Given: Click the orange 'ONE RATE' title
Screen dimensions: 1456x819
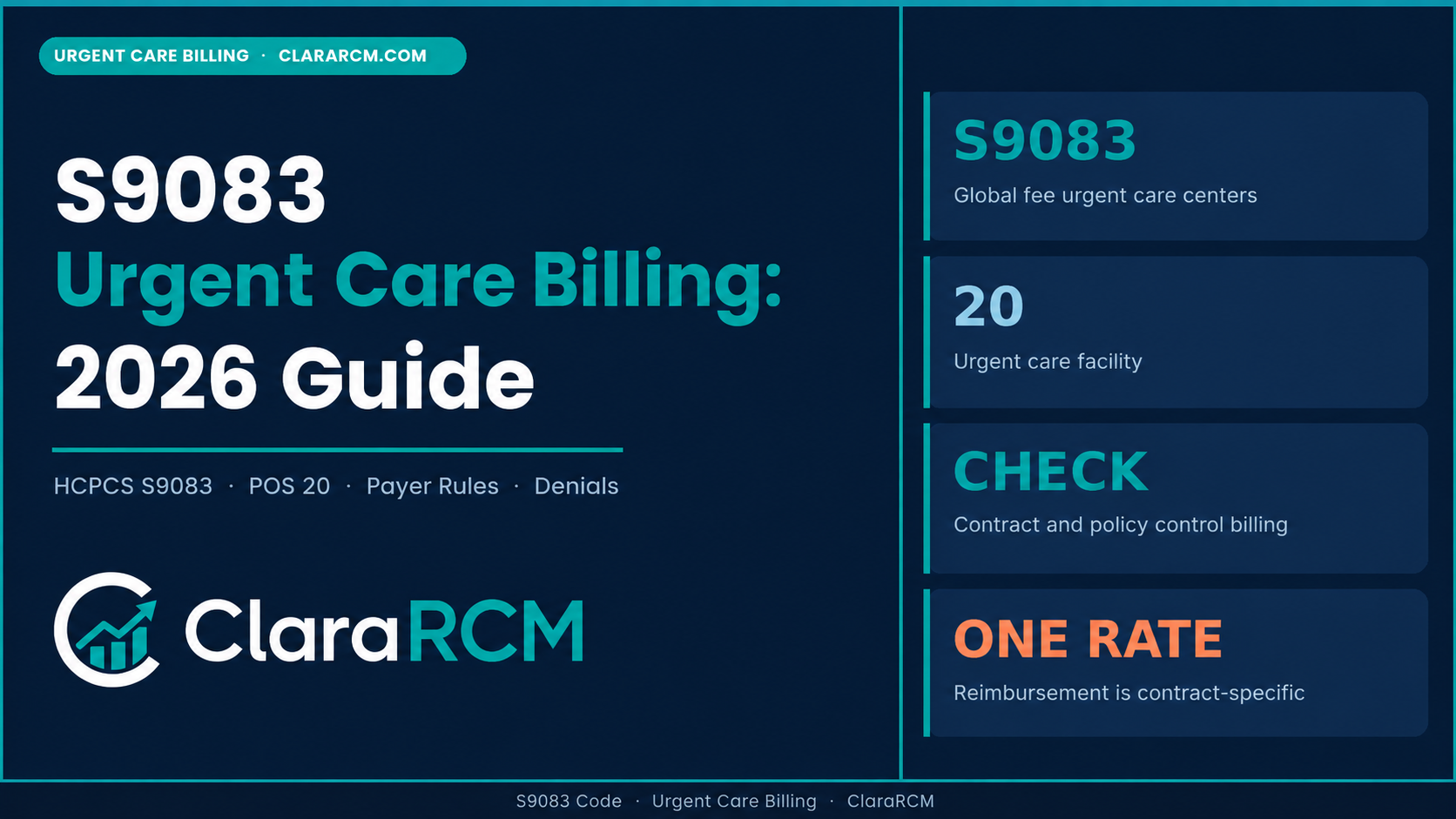Looking at the screenshot, I should 1089,639.
